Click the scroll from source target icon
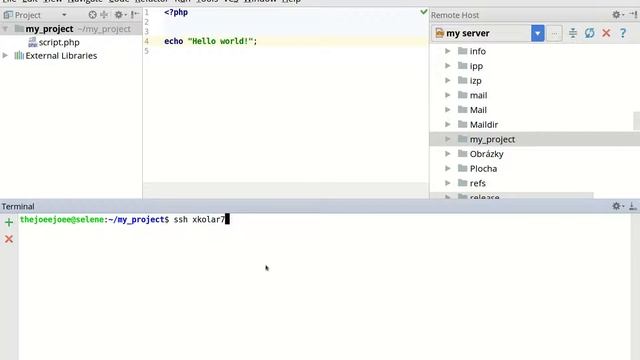The image size is (640, 360). click(93, 15)
